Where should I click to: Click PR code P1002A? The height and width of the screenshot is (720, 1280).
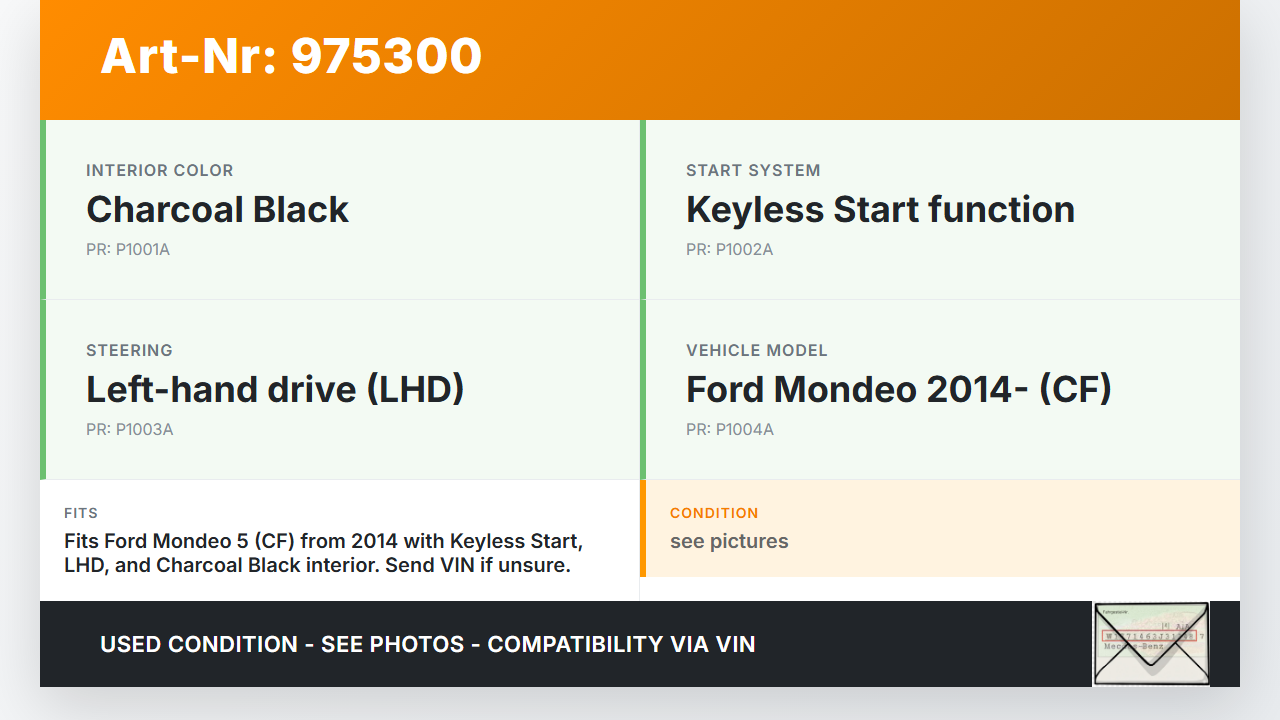point(729,250)
